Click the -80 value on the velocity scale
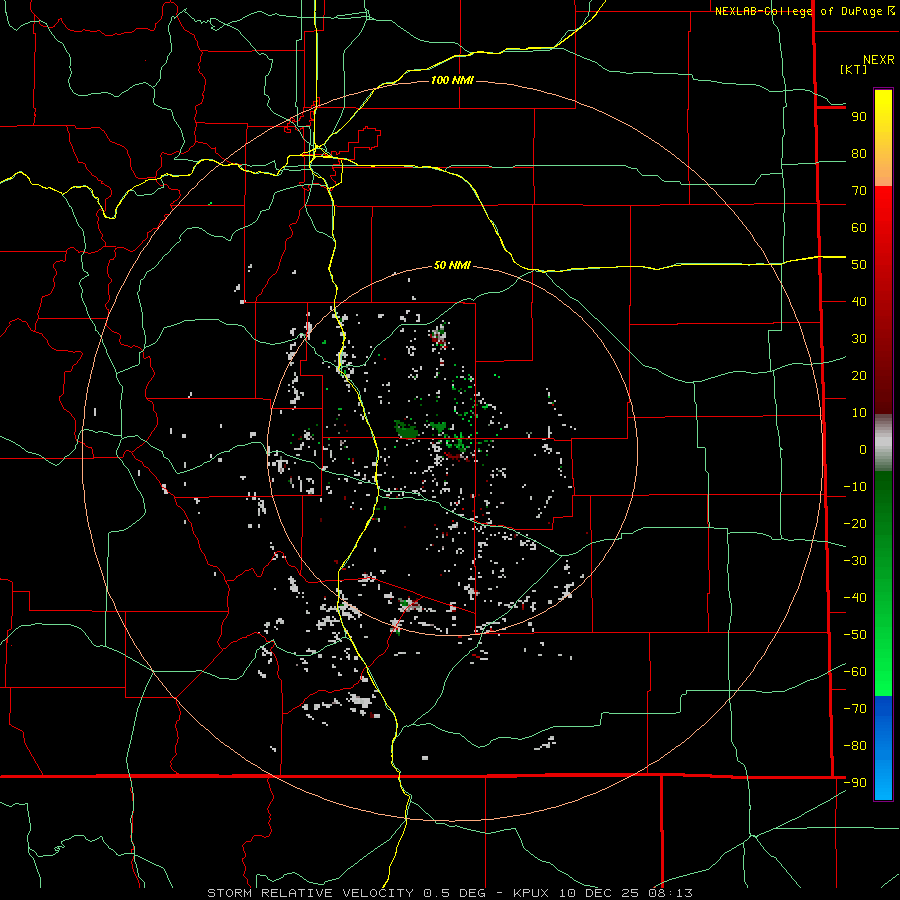 pyautogui.click(x=855, y=746)
